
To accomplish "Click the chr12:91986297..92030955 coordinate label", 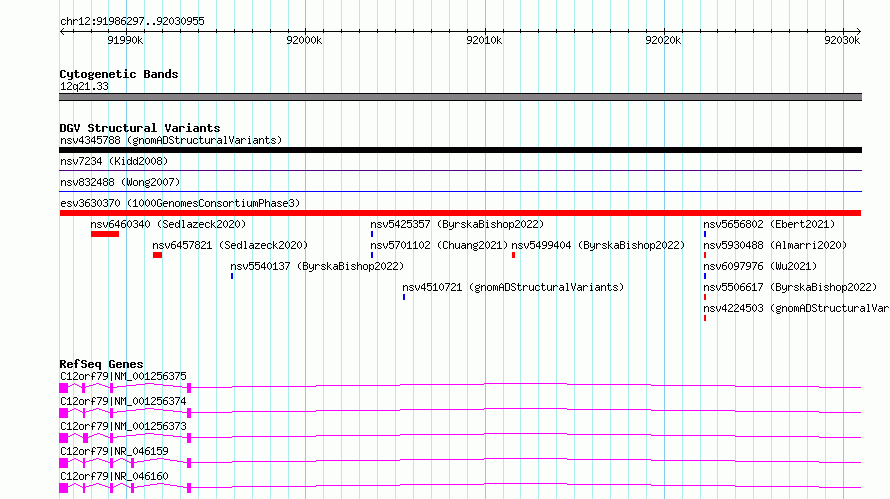I will point(132,21).
